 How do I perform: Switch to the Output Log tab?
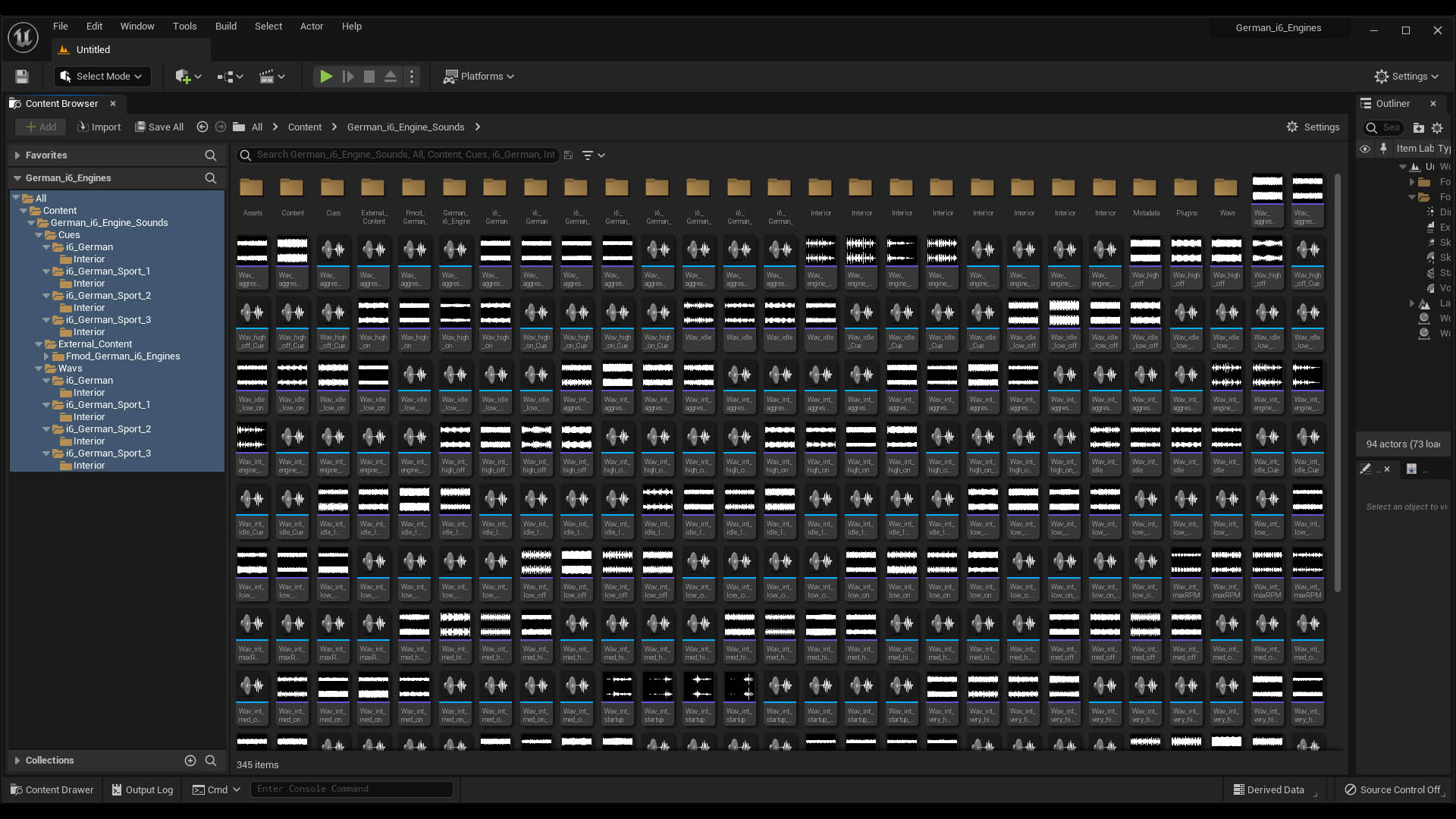click(x=142, y=789)
